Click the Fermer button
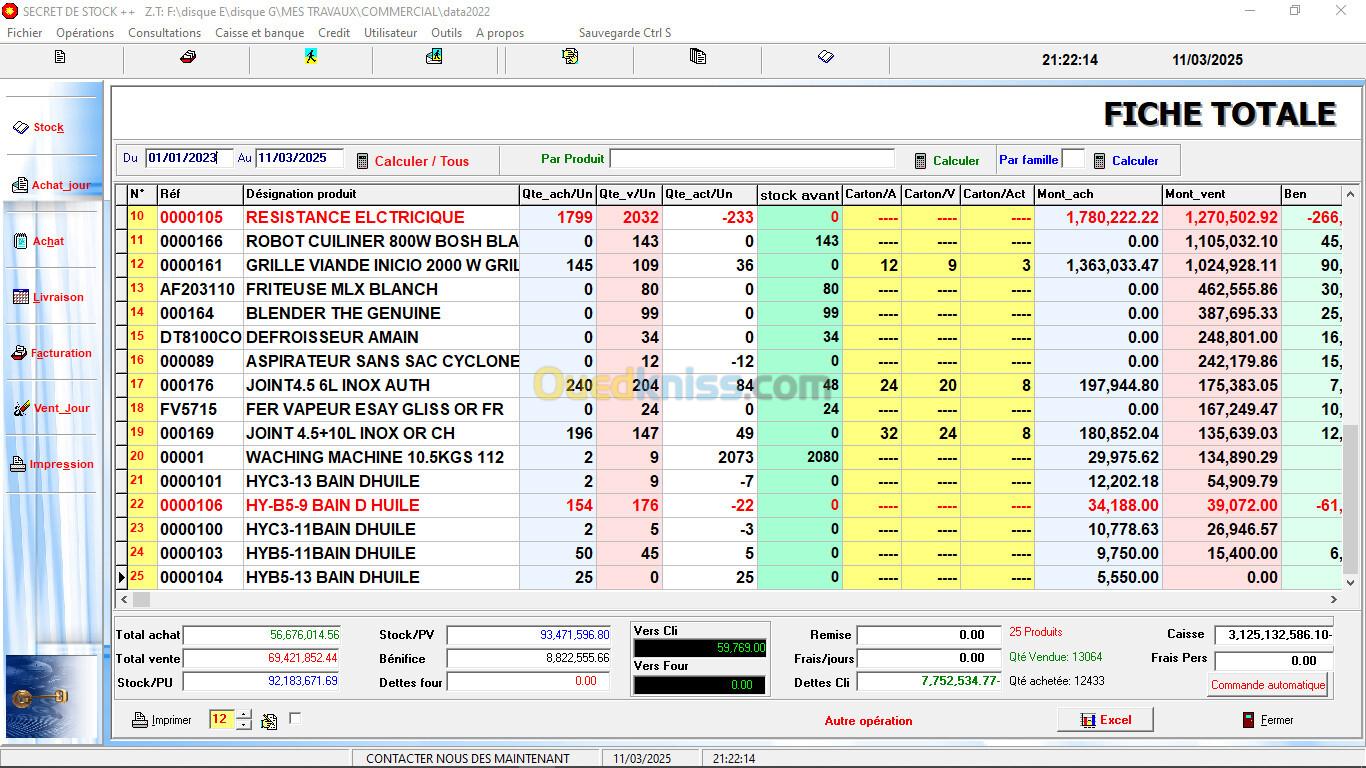 click(1268, 720)
